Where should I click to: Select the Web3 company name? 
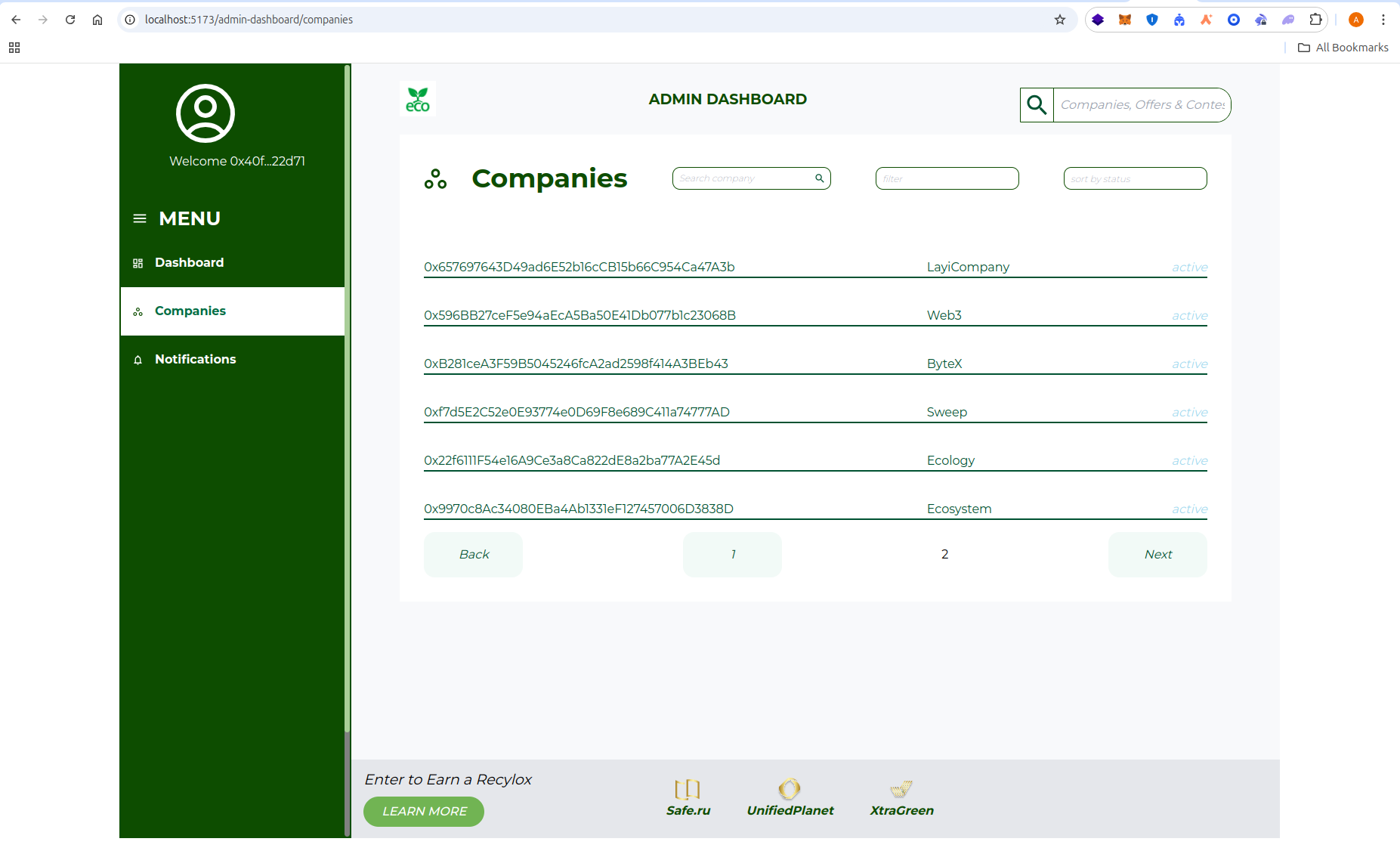point(944,316)
